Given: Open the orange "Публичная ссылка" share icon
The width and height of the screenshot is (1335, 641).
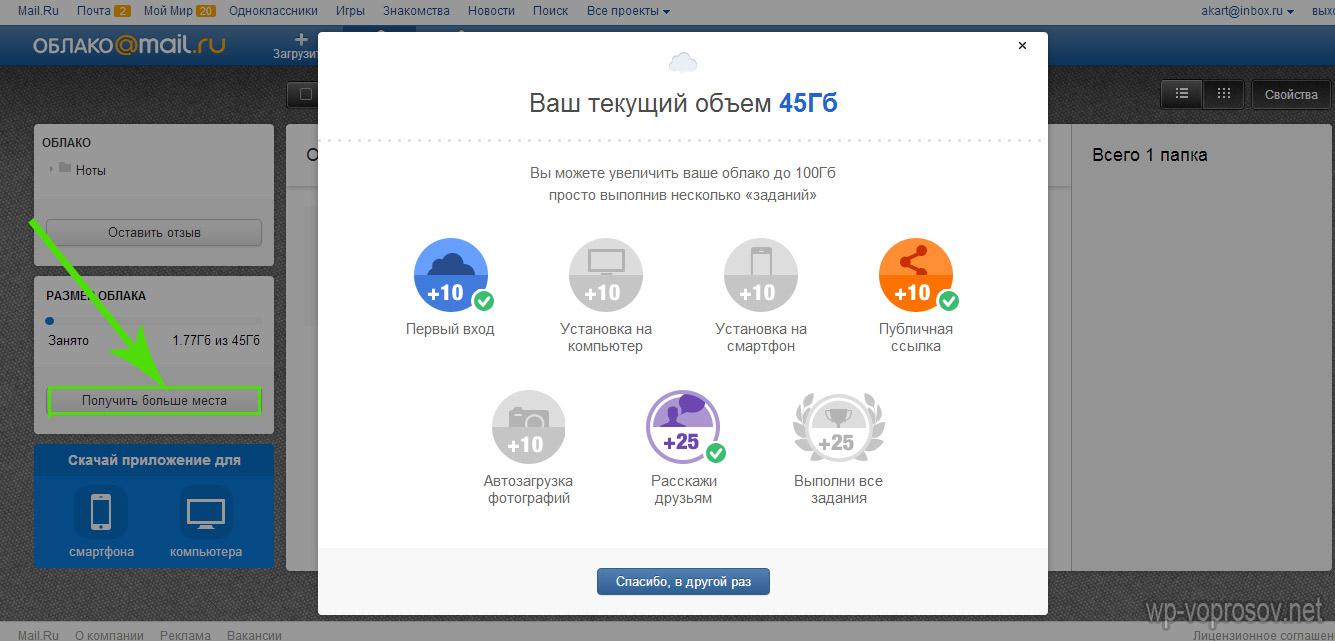Looking at the screenshot, I should coord(915,275).
